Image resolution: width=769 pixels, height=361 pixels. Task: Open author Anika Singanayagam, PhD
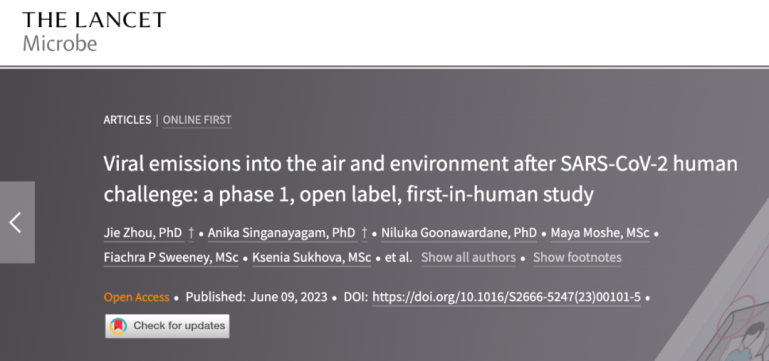[x=282, y=233]
